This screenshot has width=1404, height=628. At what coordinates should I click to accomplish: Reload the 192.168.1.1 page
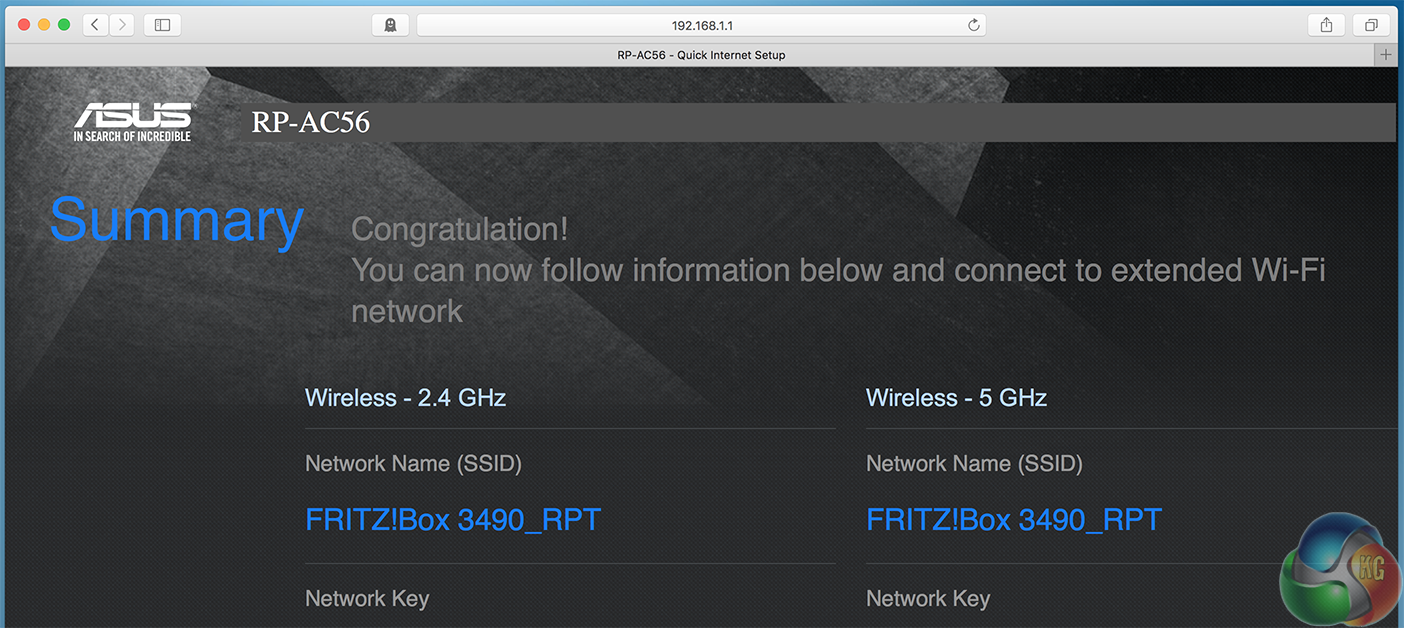point(973,25)
